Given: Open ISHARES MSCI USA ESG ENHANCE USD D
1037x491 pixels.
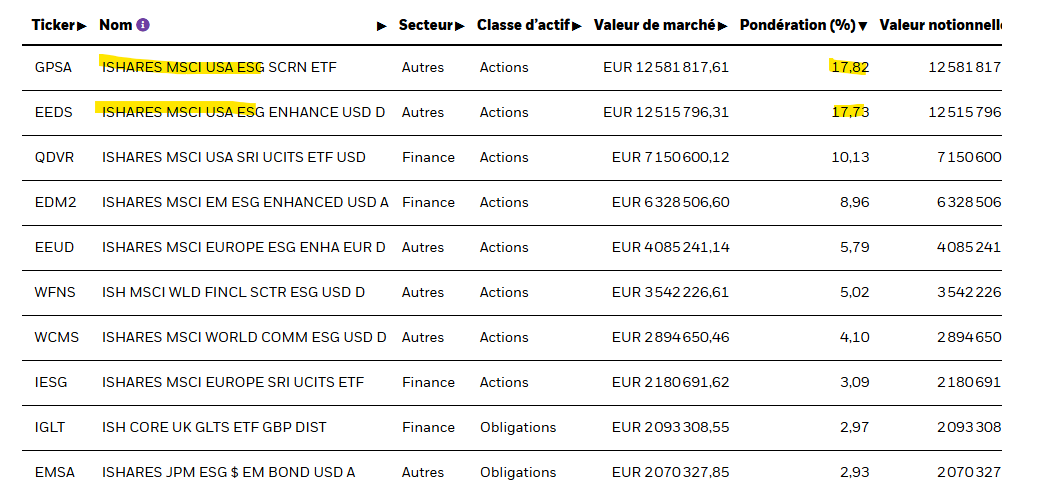Looking at the screenshot, I should point(243,112).
